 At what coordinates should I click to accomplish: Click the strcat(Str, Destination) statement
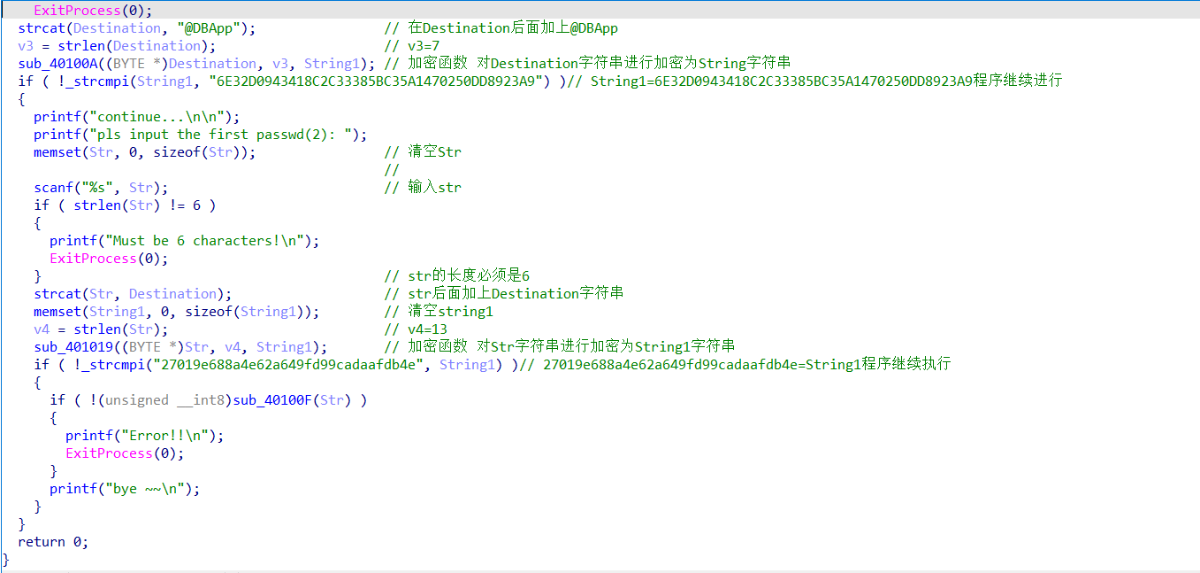pyautogui.click(x=133, y=294)
